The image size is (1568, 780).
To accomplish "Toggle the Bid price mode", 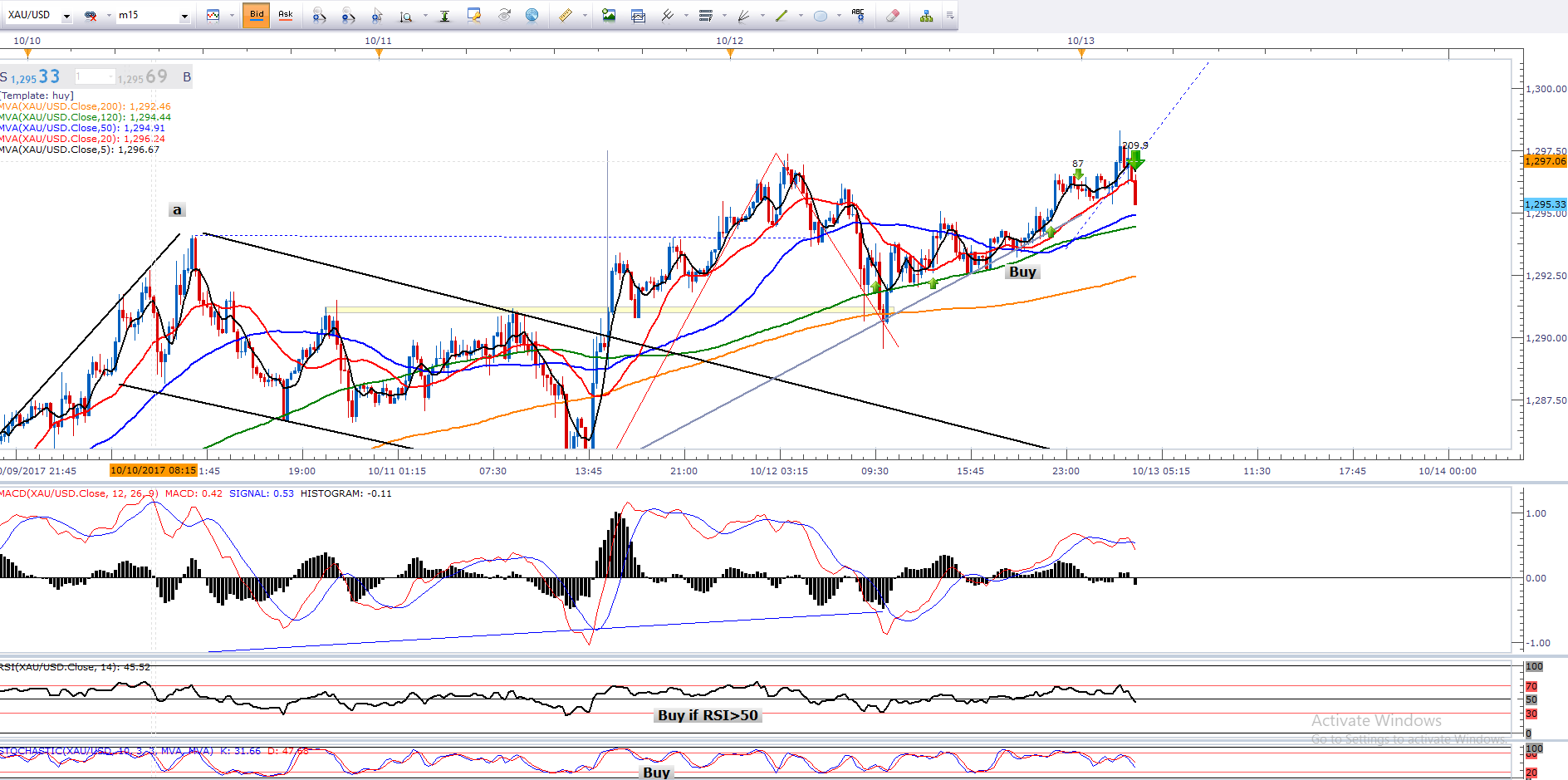I will tap(257, 15).
